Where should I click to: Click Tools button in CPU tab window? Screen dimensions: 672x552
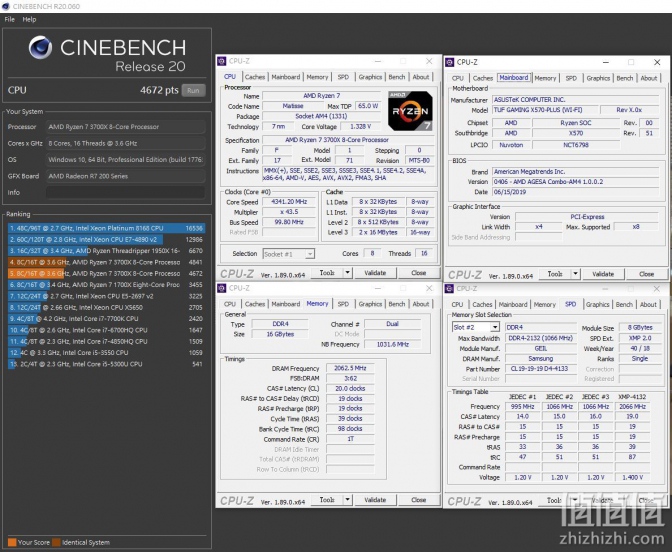pyautogui.click(x=327, y=273)
